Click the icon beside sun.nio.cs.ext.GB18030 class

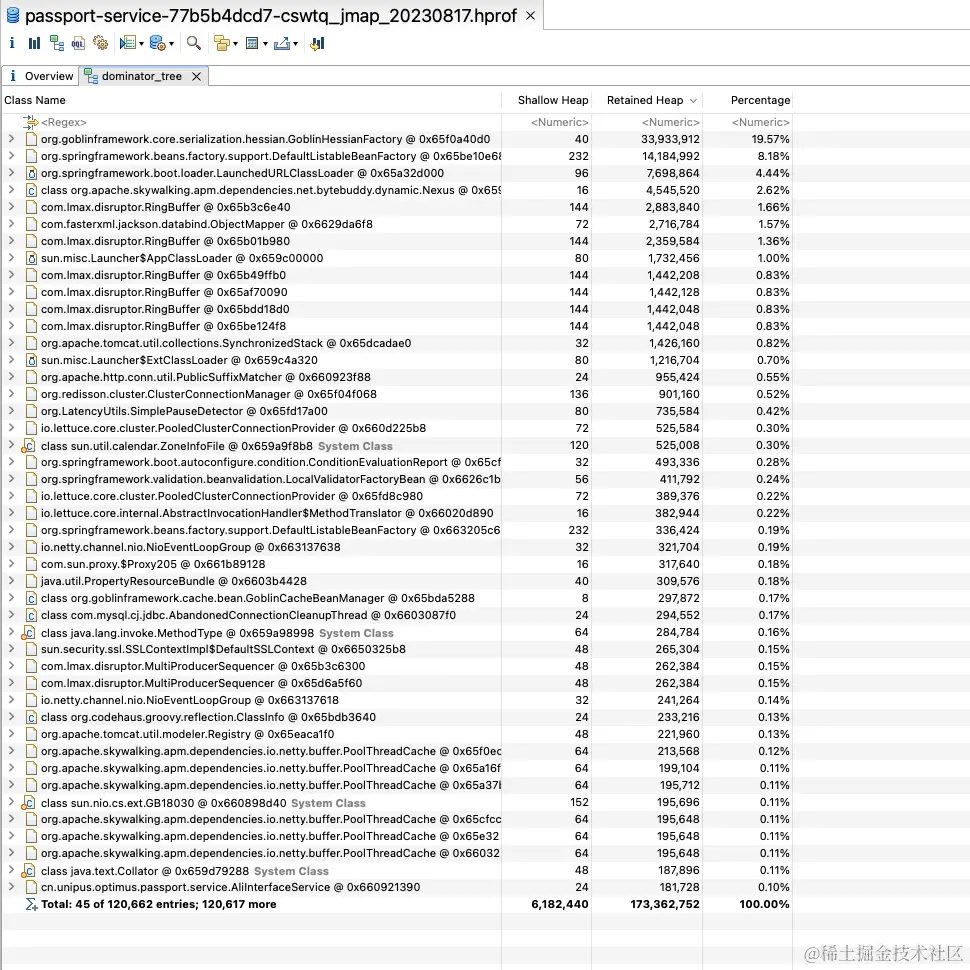click(28, 802)
